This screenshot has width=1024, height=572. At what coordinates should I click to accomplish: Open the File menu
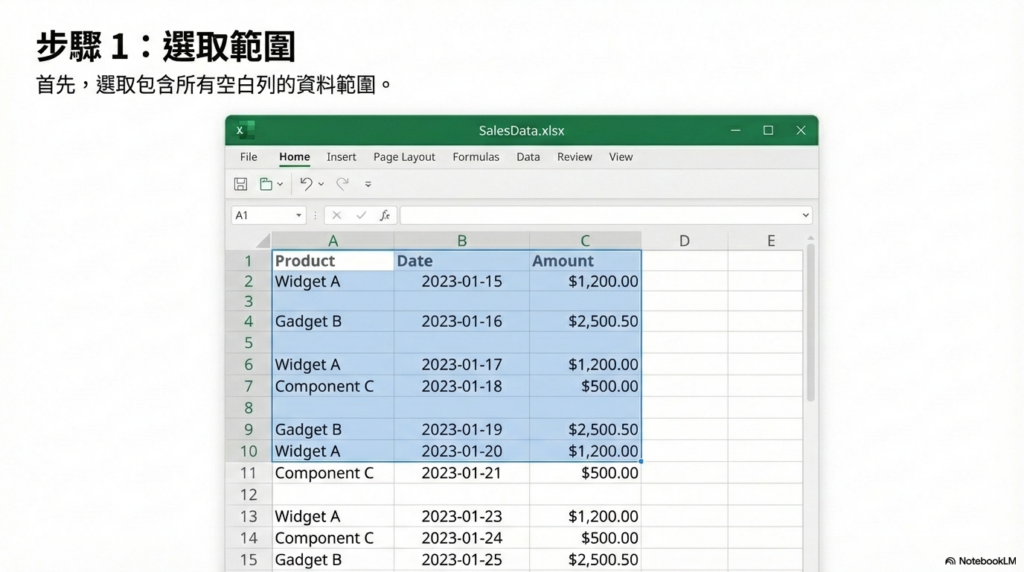point(249,157)
